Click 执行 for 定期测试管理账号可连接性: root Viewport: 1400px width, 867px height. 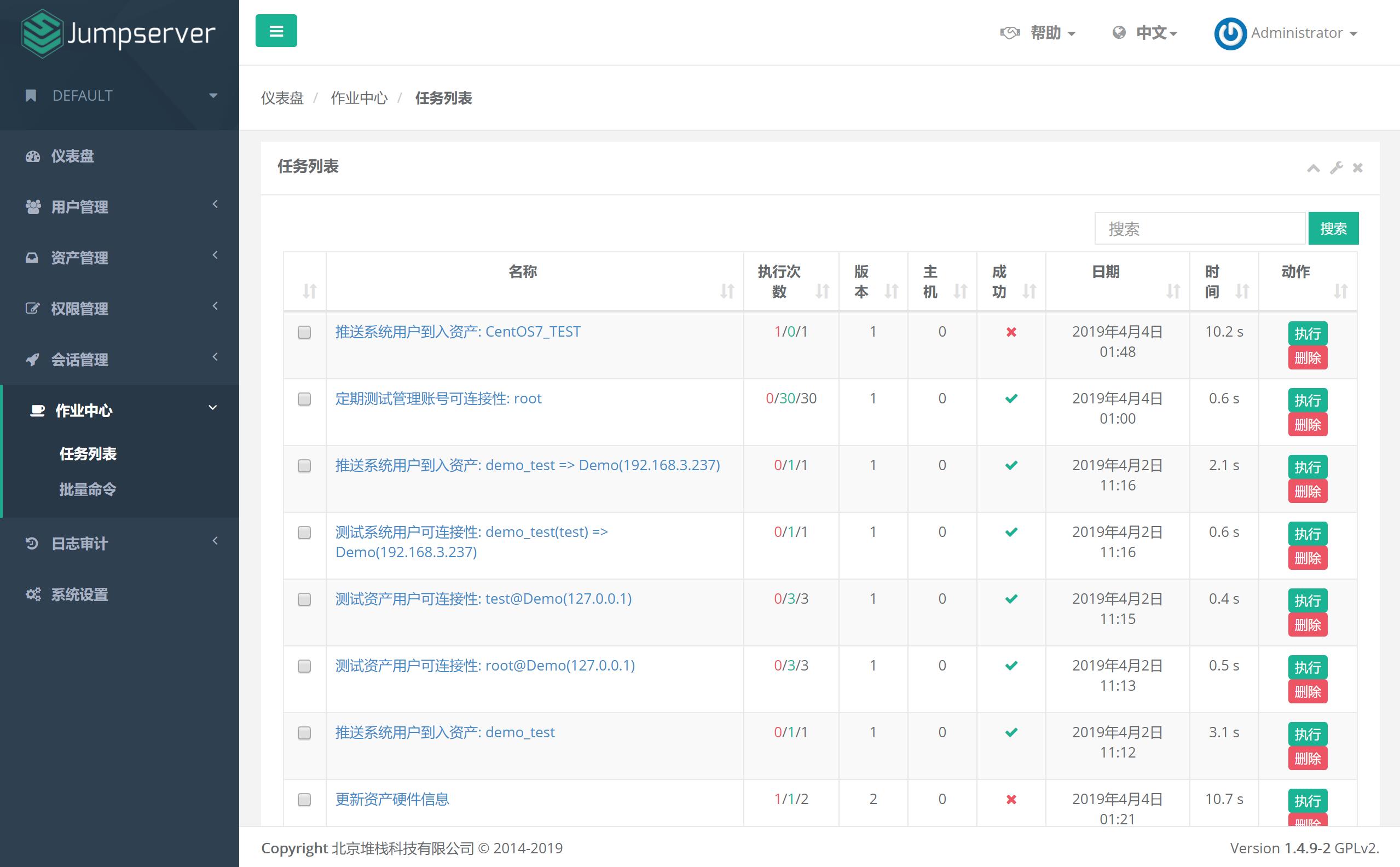[1308, 400]
